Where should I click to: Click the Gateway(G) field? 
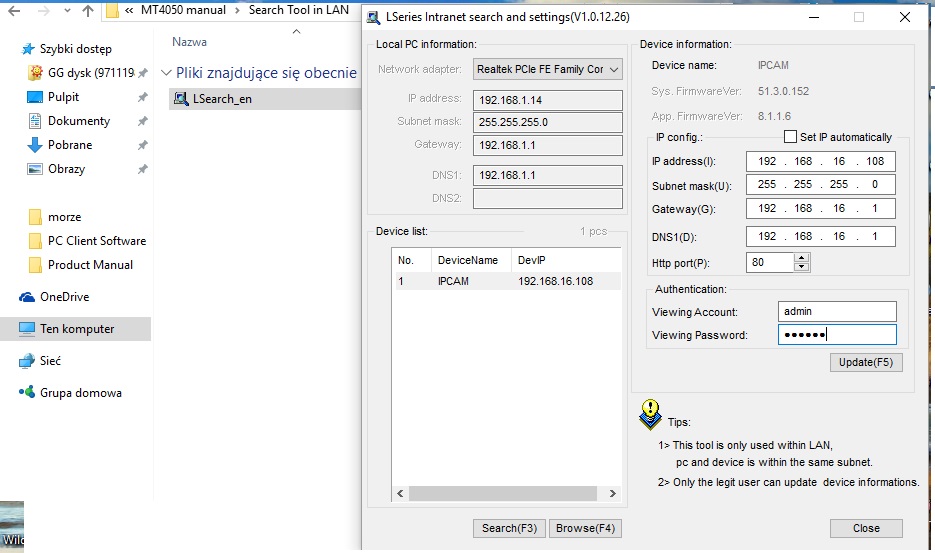pos(821,208)
